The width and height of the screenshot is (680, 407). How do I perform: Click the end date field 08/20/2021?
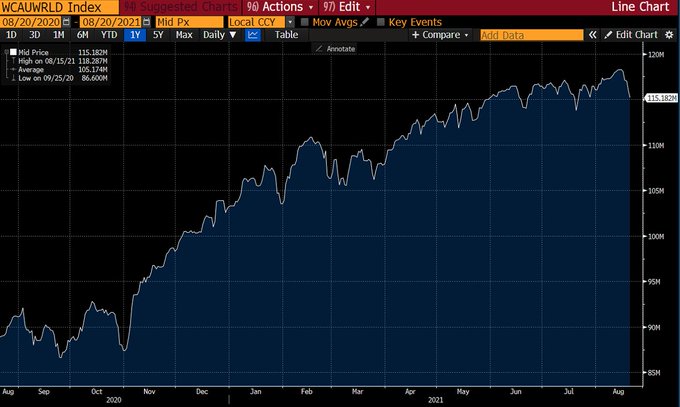111,22
